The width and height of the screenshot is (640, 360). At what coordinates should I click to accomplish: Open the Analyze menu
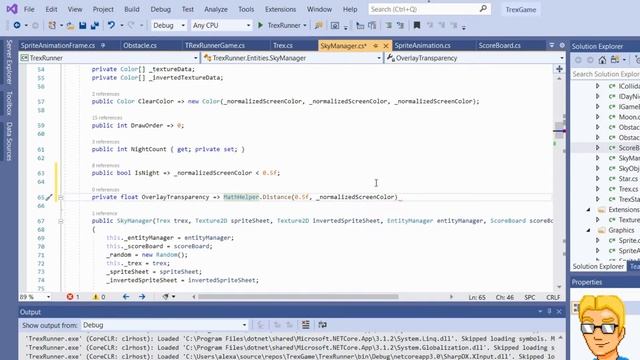pyautogui.click(x=216, y=9)
